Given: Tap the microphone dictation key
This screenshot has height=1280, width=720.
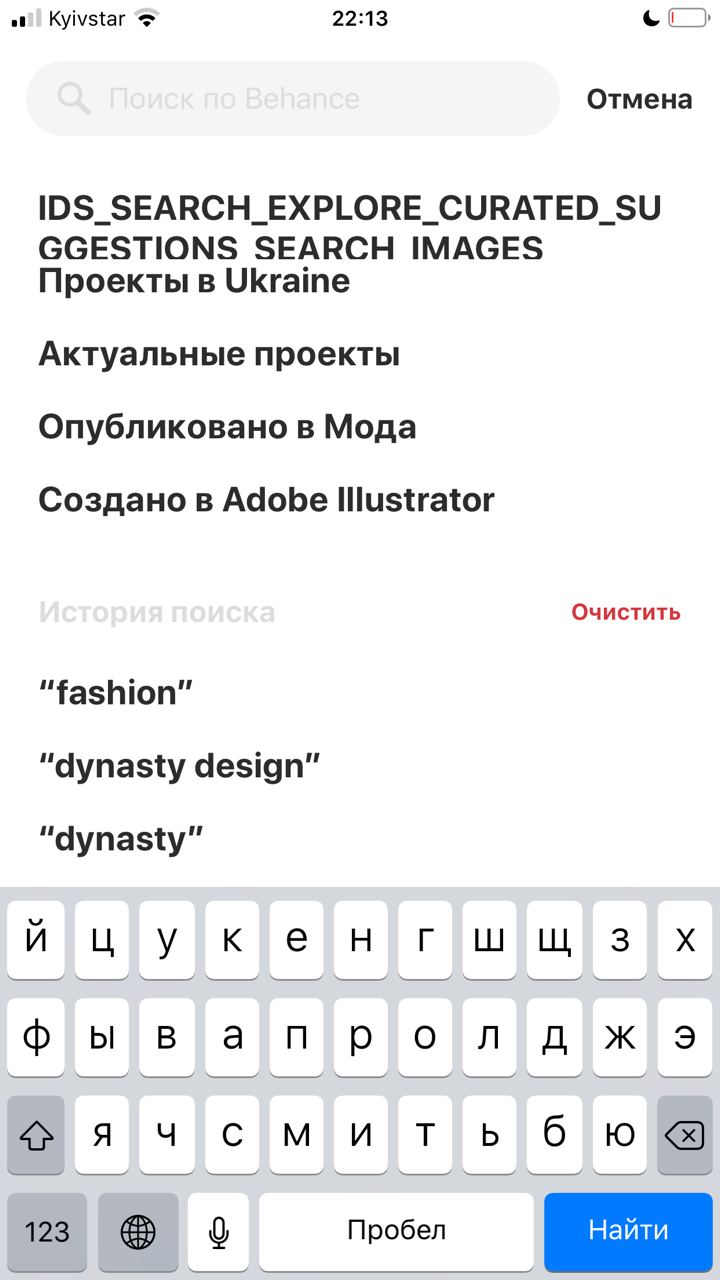Looking at the screenshot, I should [x=218, y=1231].
